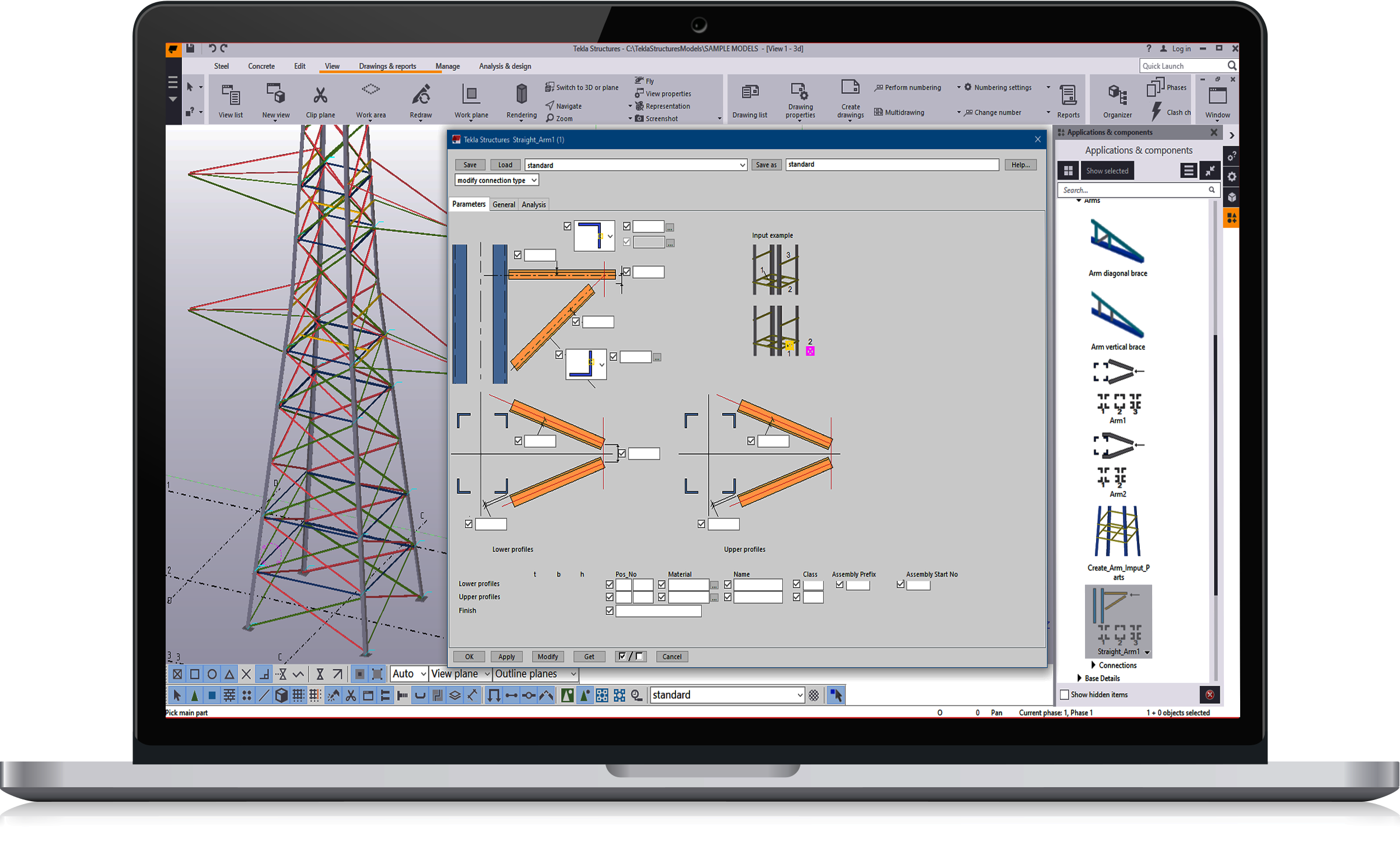
Task: Click the Show selected button
Action: pyautogui.click(x=1107, y=171)
